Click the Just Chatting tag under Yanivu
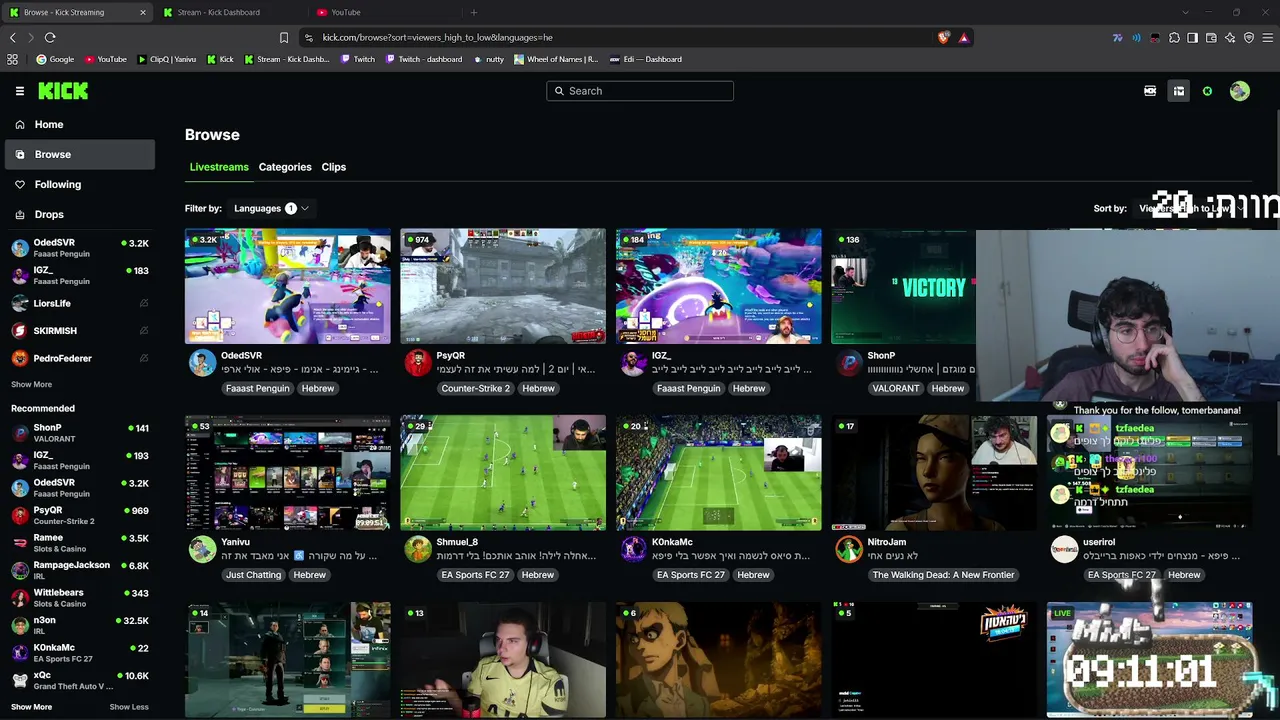 pos(253,575)
